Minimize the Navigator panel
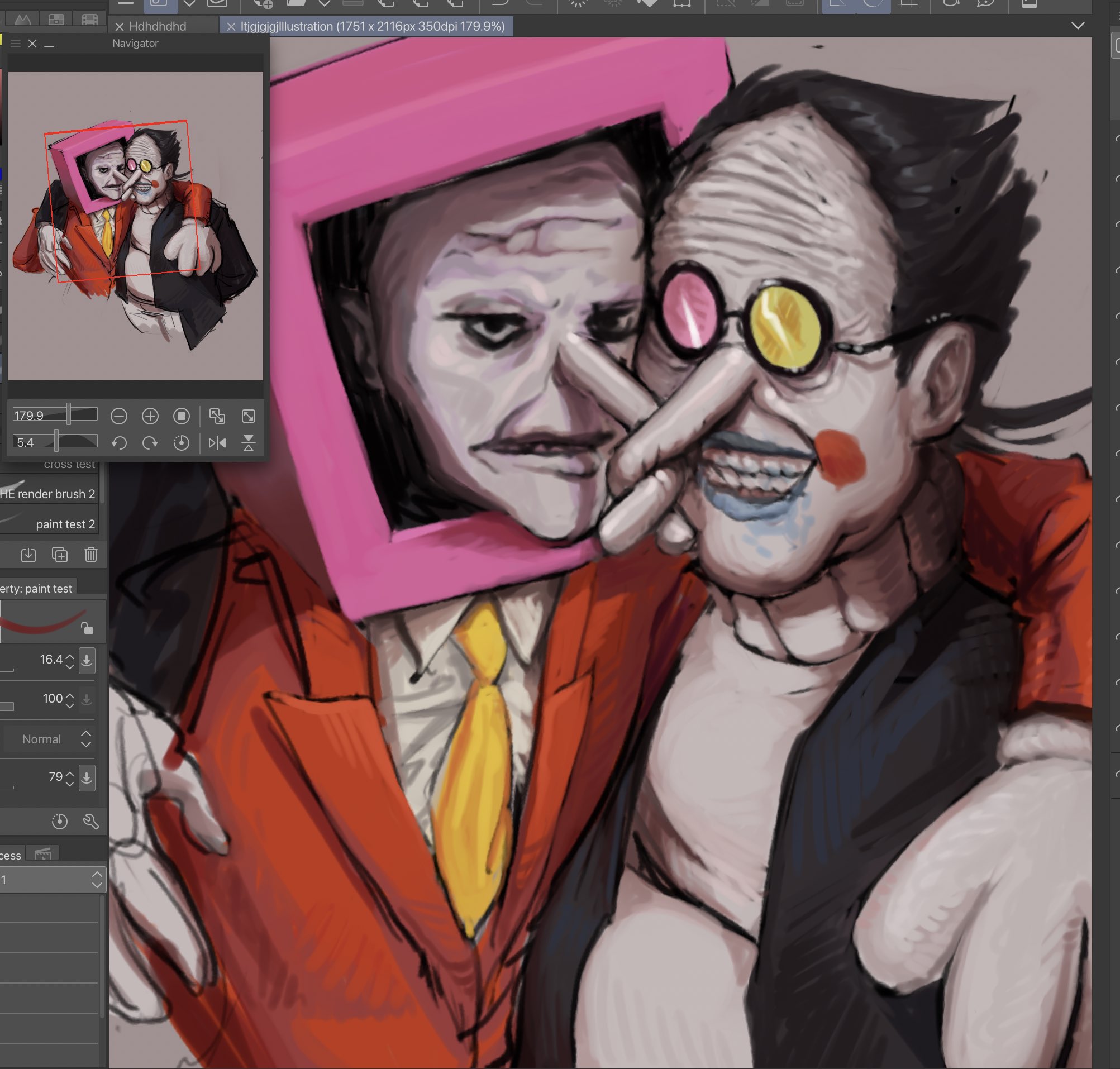Screen dimensions: 1120x1069 tap(50, 46)
